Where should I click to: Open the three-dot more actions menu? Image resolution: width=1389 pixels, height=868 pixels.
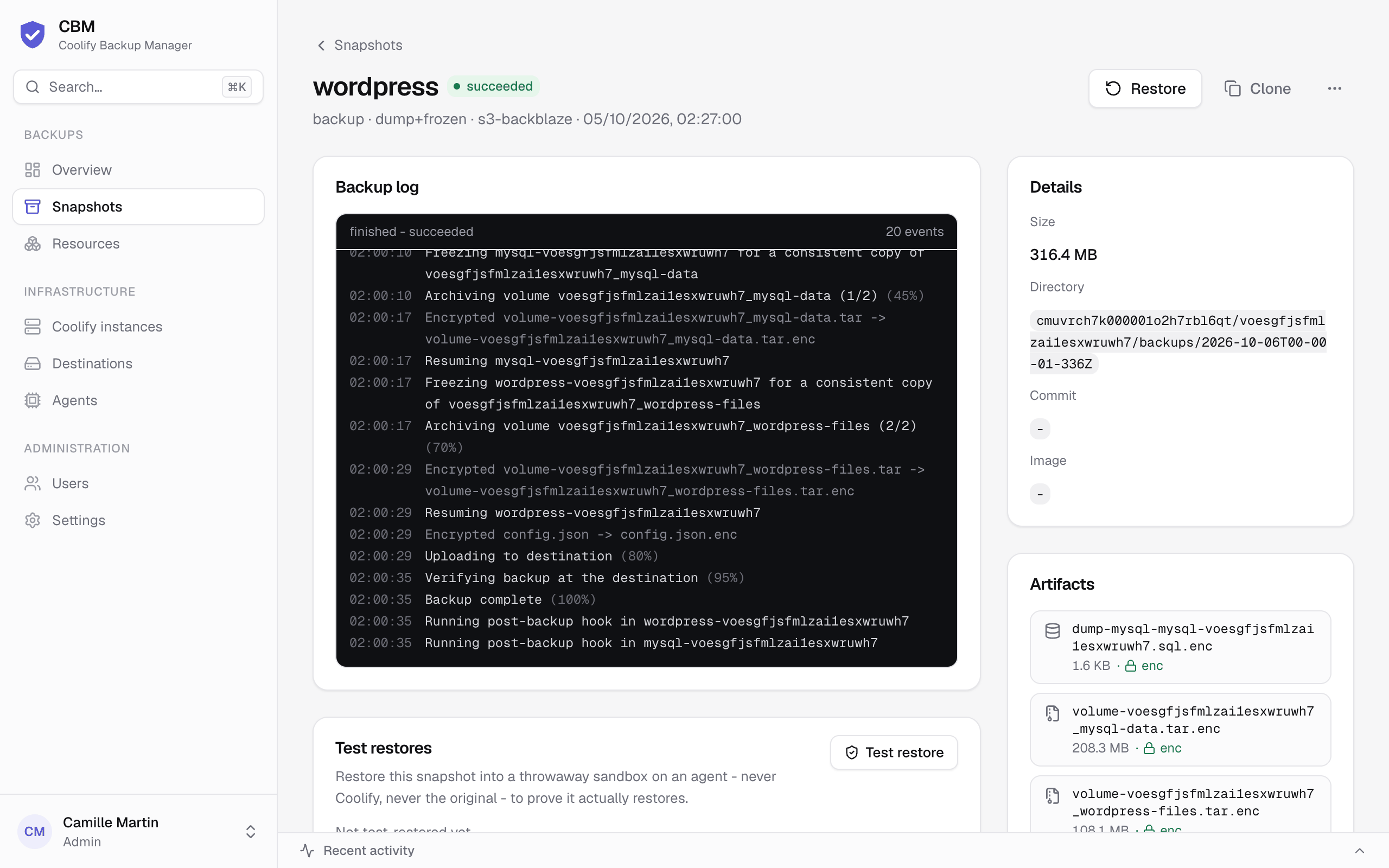tap(1335, 88)
